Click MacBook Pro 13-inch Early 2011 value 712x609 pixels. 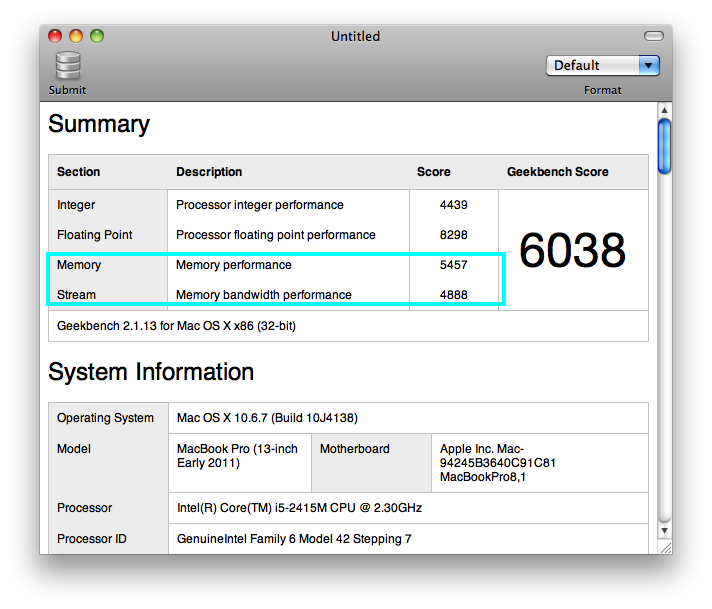point(237,456)
